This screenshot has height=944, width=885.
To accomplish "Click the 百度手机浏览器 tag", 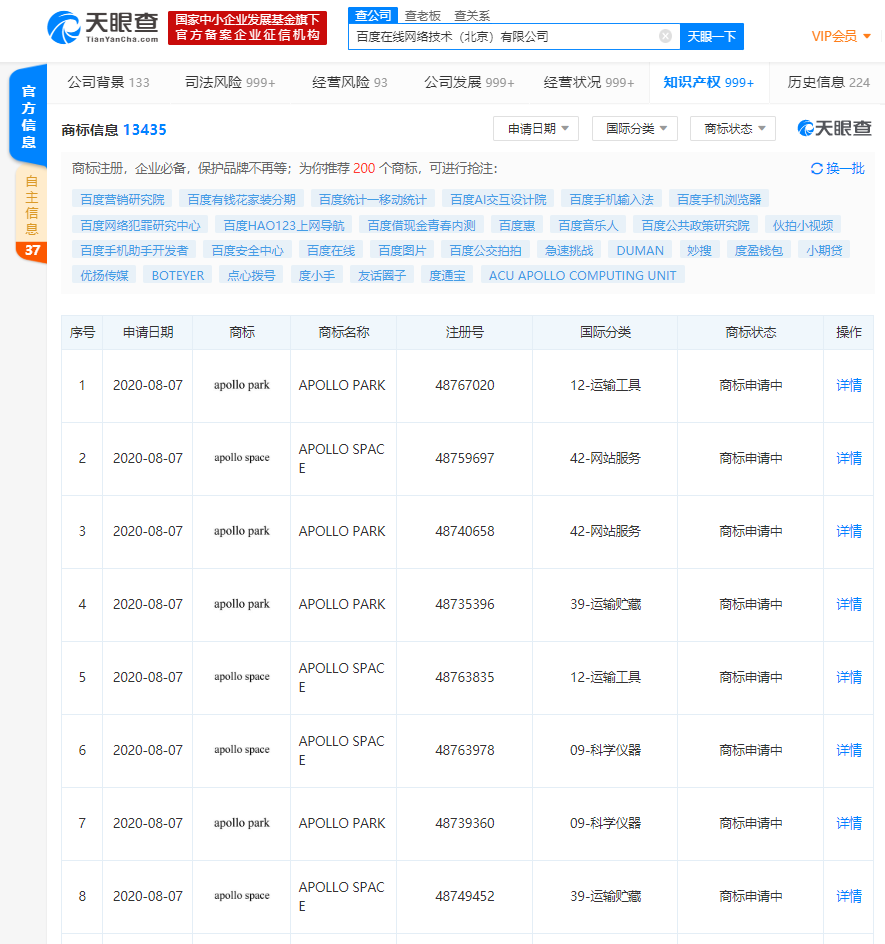I will [719, 199].
